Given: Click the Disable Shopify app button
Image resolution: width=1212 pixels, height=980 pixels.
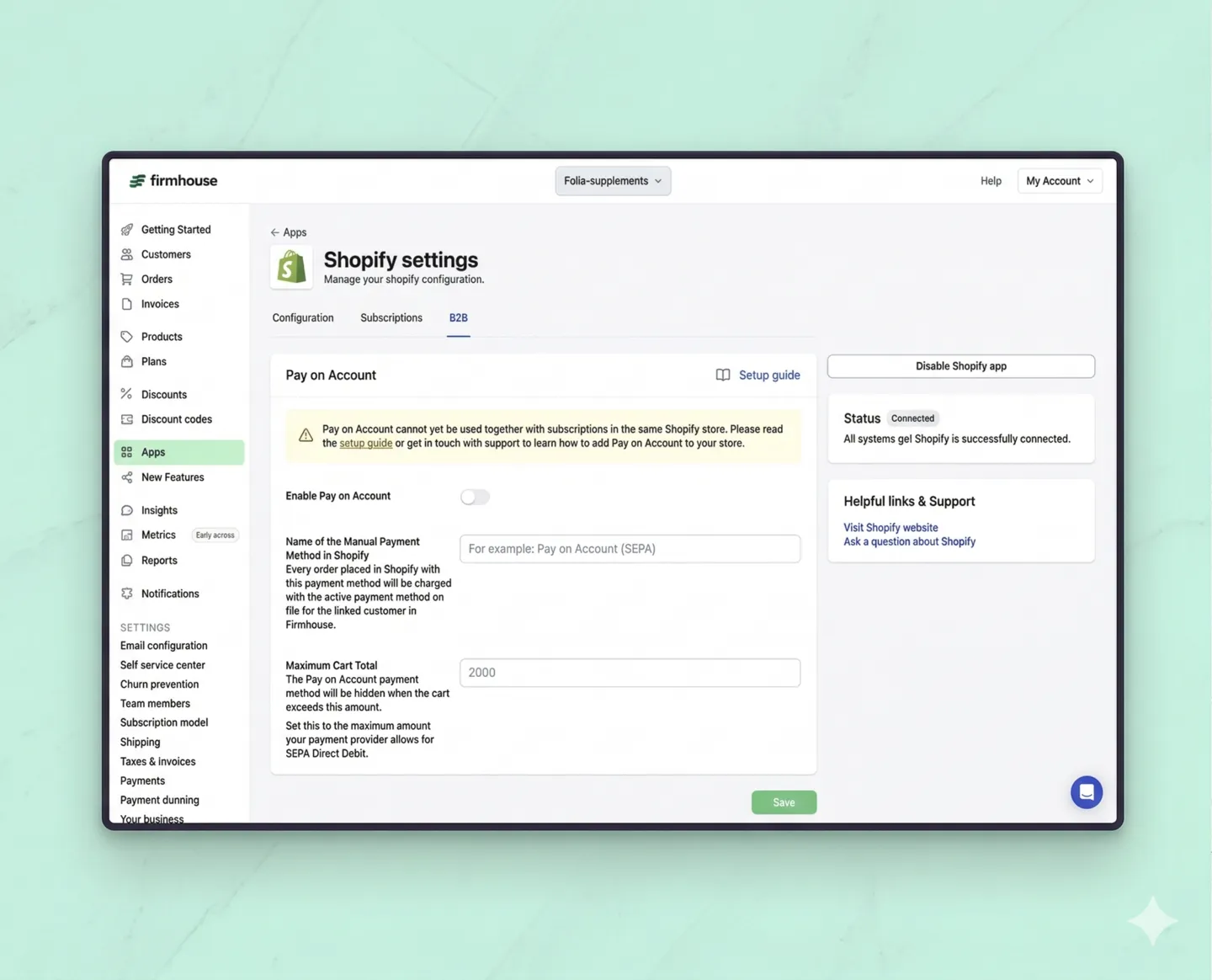Looking at the screenshot, I should [x=960, y=365].
